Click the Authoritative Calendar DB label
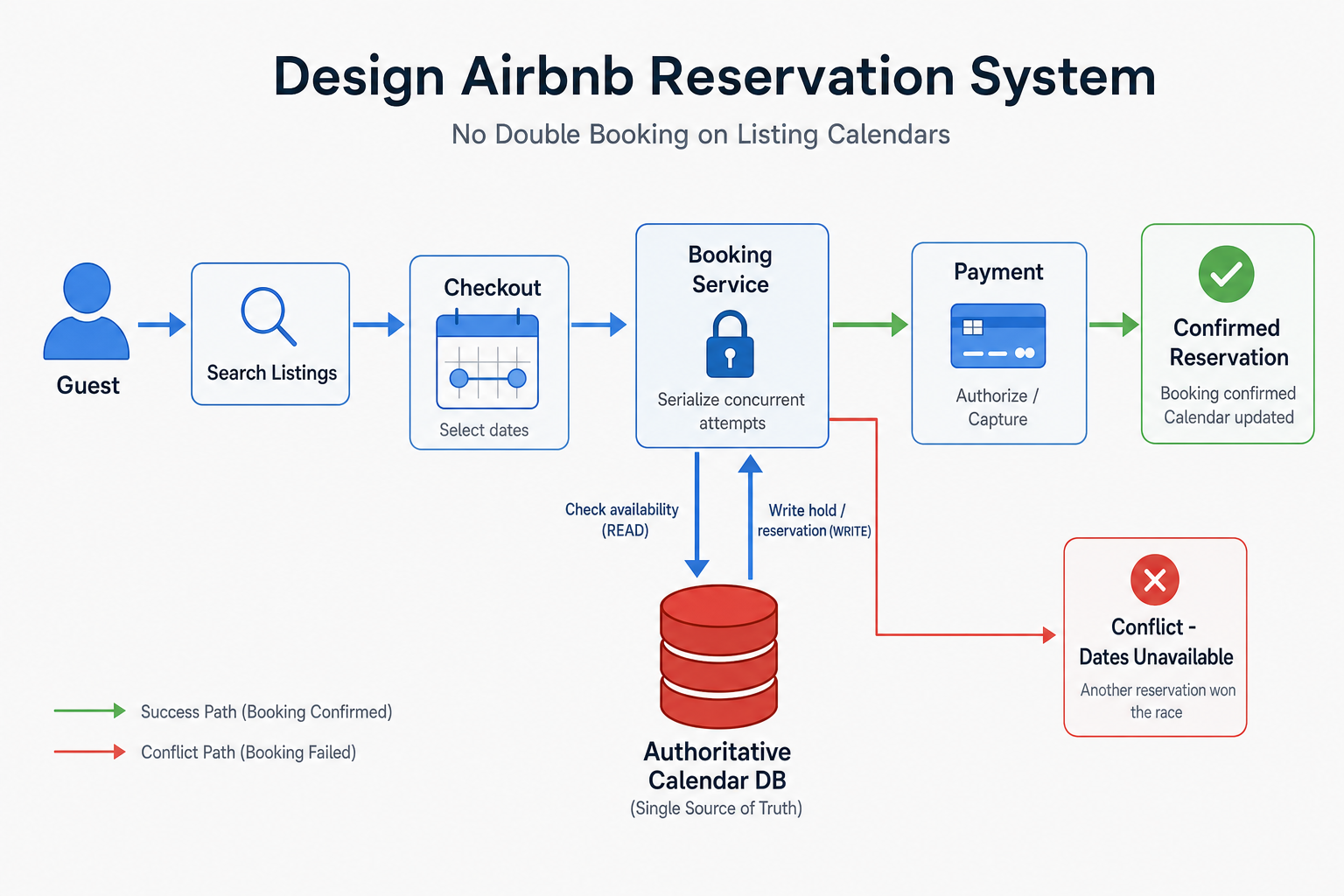 [717, 766]
